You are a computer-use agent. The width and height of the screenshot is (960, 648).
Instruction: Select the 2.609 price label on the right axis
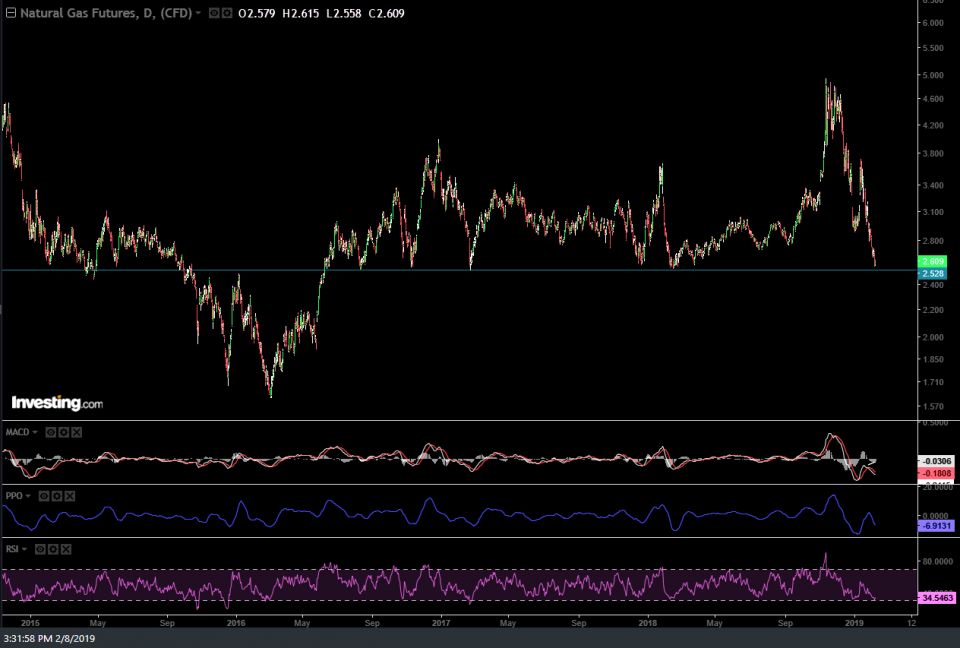pos(933,261)
